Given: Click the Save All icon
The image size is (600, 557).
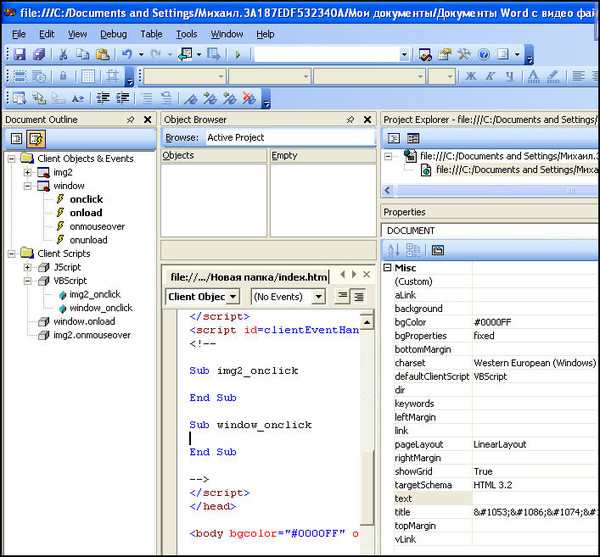Looking at the screenshot, I should 39,54.
